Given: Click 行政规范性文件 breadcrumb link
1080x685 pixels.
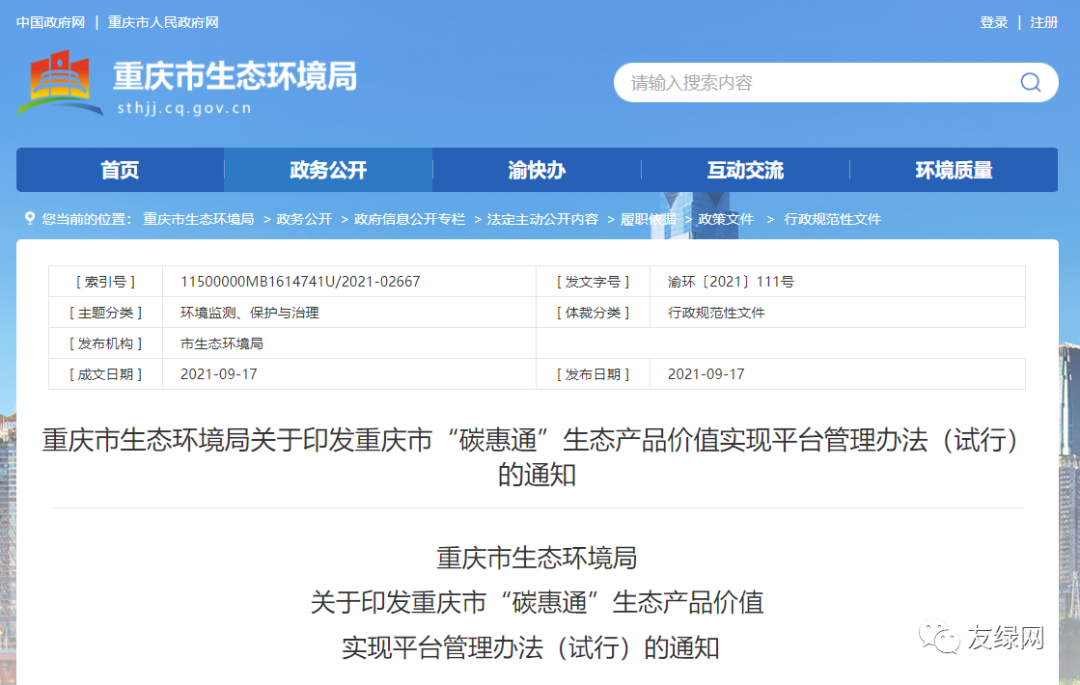Looking at the screenshot, I should click(833, 219).
